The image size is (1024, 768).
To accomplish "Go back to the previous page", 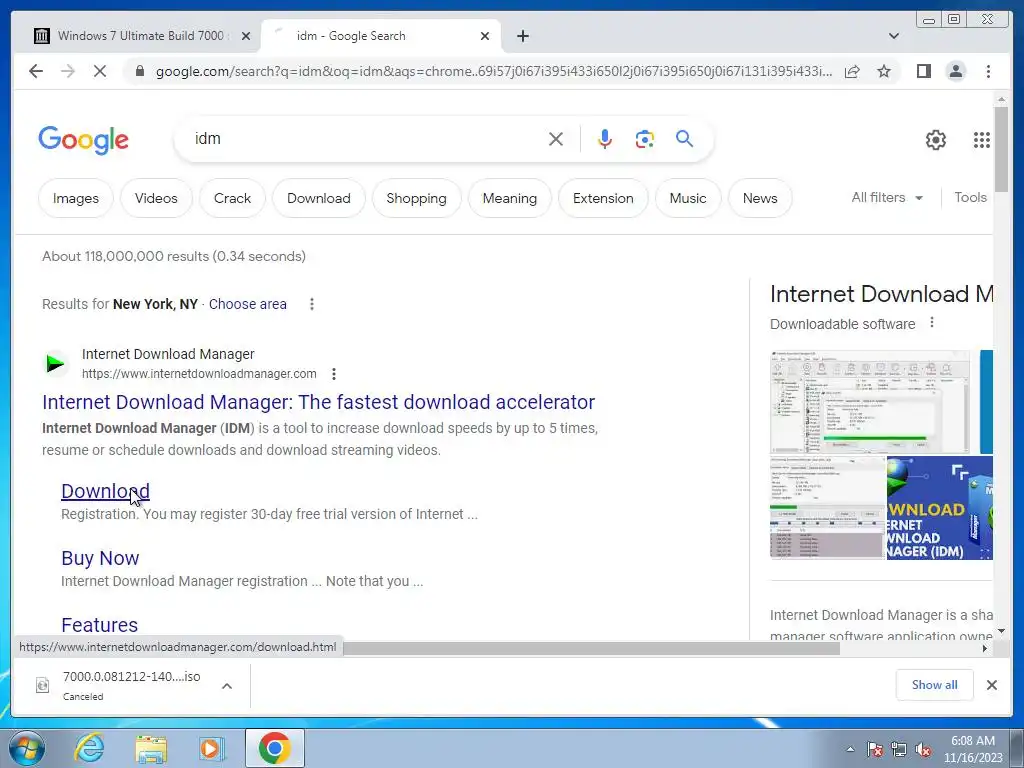I will click(x=36, y=71).
